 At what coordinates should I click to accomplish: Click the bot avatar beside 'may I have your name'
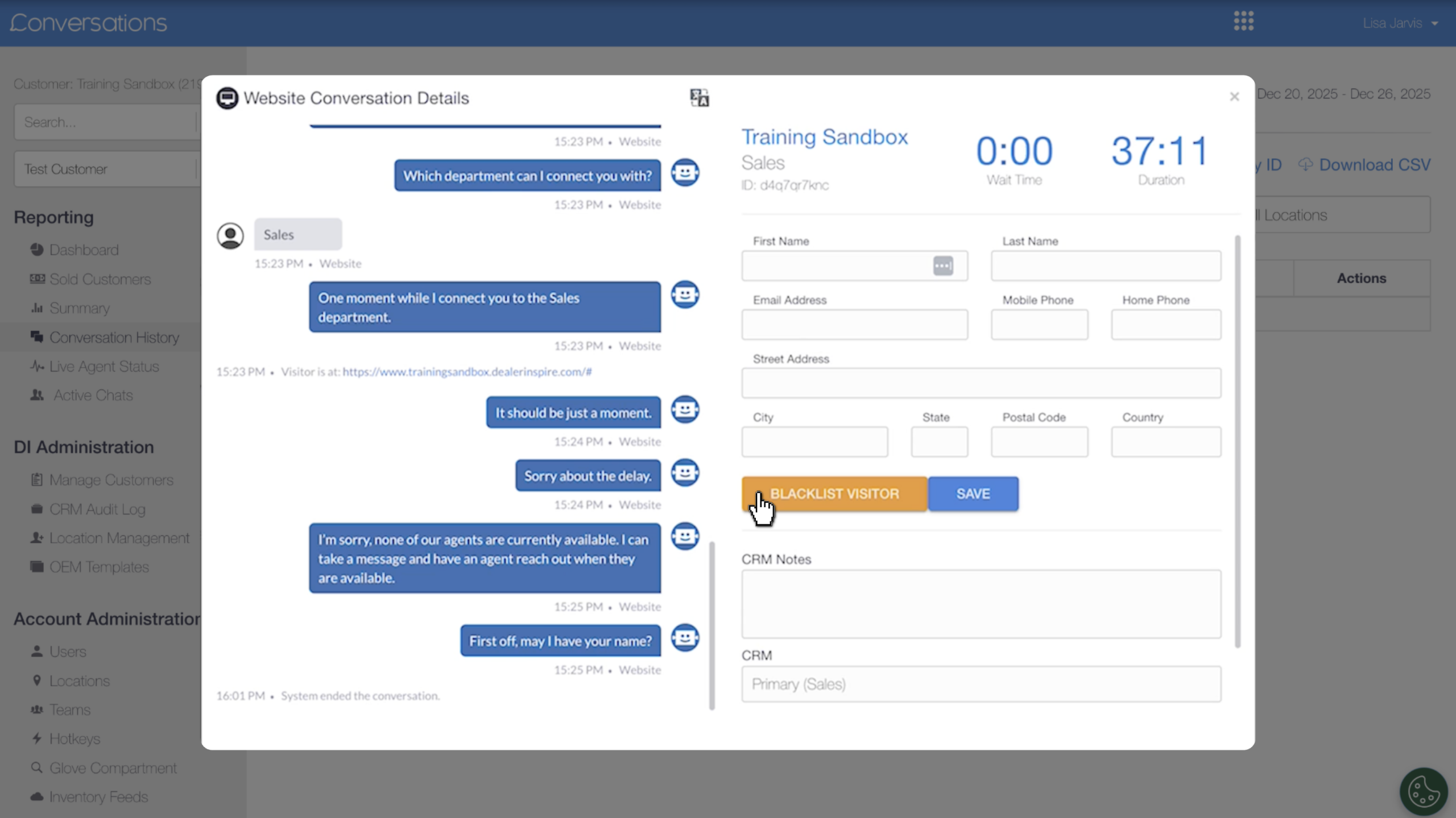coord(685,638)
